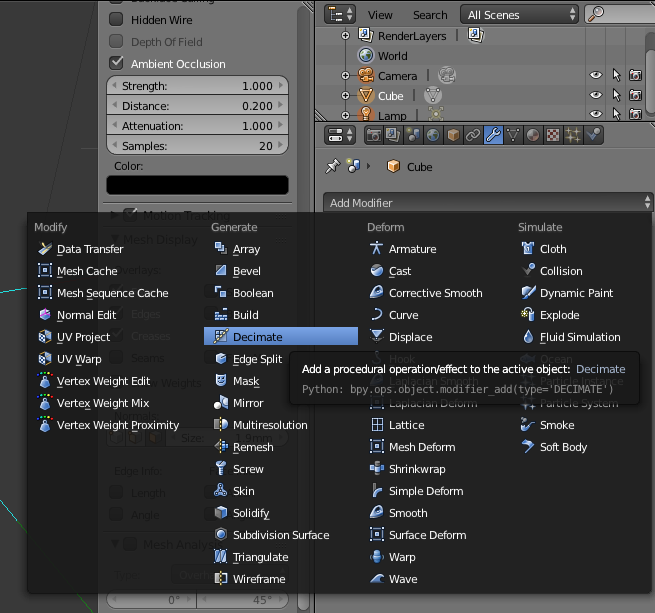Screen dimensions: 655x613
Task: Toggle Lamp renderability camera icon in the outliner
Action: point(635,114)
